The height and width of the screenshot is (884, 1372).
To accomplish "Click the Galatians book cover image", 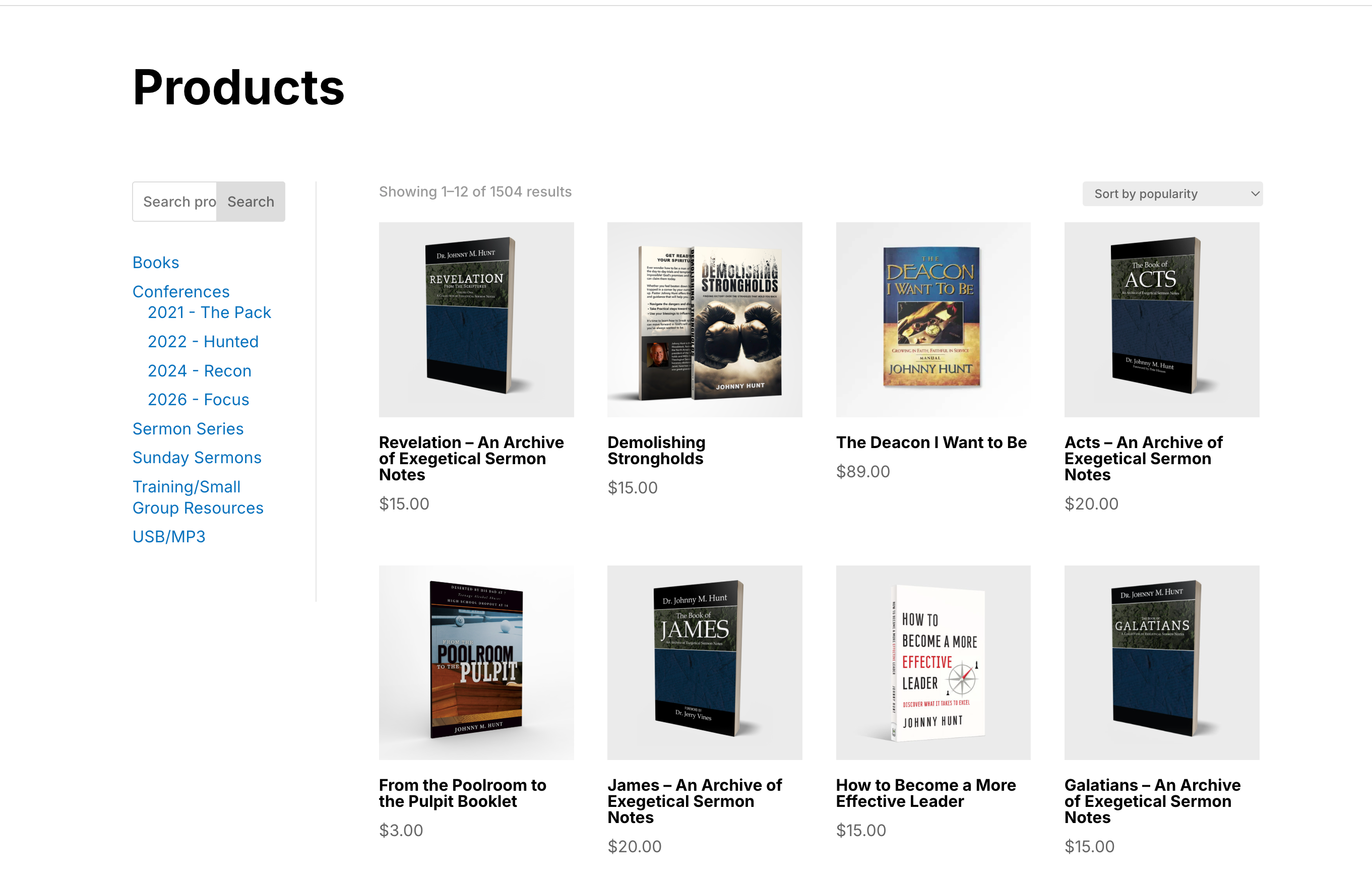I will pyautogui.click(x=1161, y=662).
